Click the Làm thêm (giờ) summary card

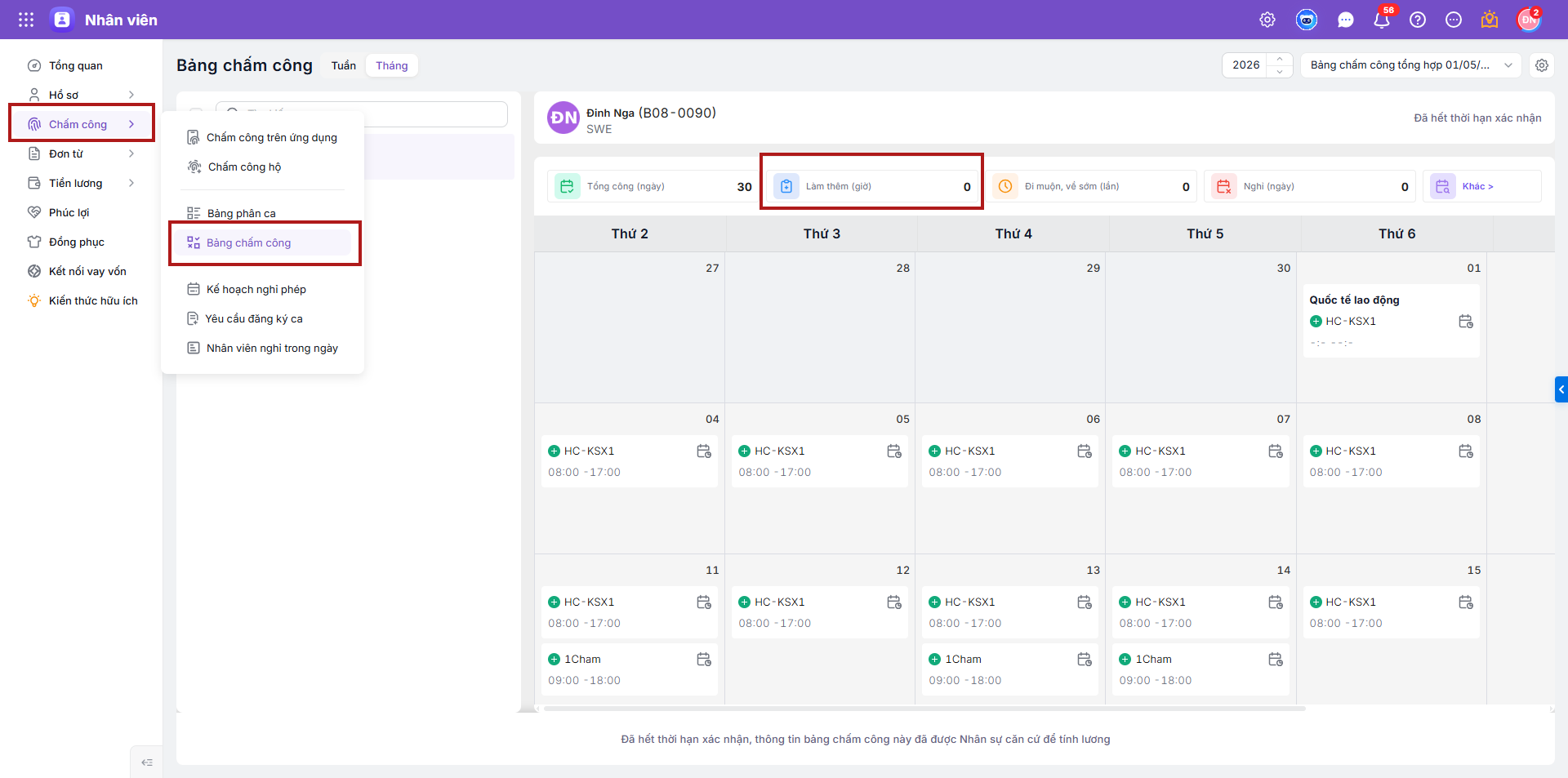872,186
